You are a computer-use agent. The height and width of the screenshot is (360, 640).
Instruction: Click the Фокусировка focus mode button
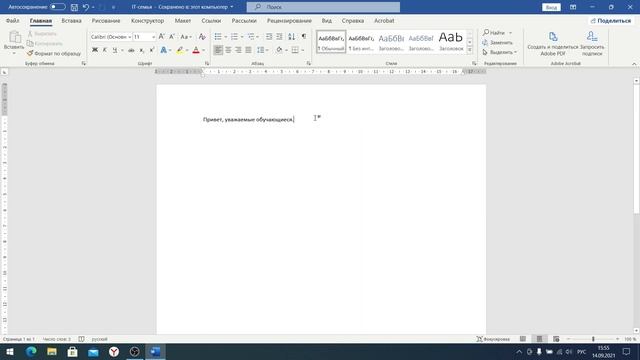click(493, 339)
